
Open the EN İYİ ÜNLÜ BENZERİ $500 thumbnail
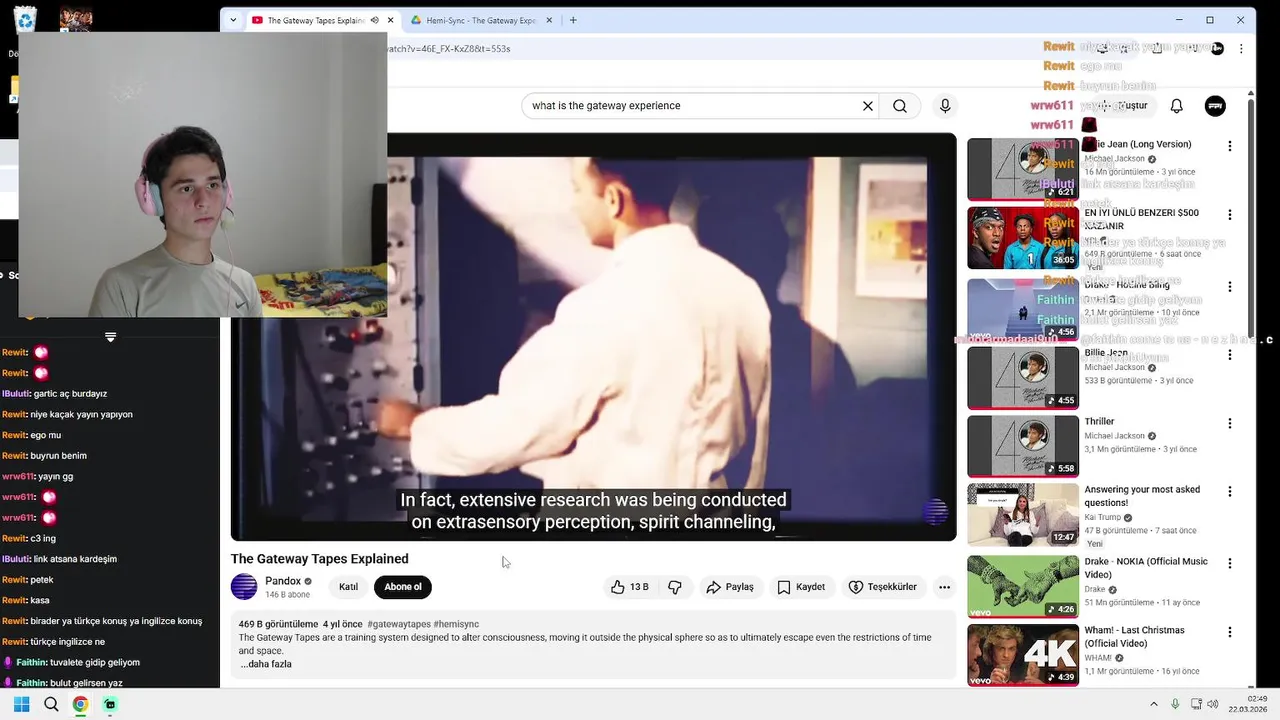click(1023, 238)
